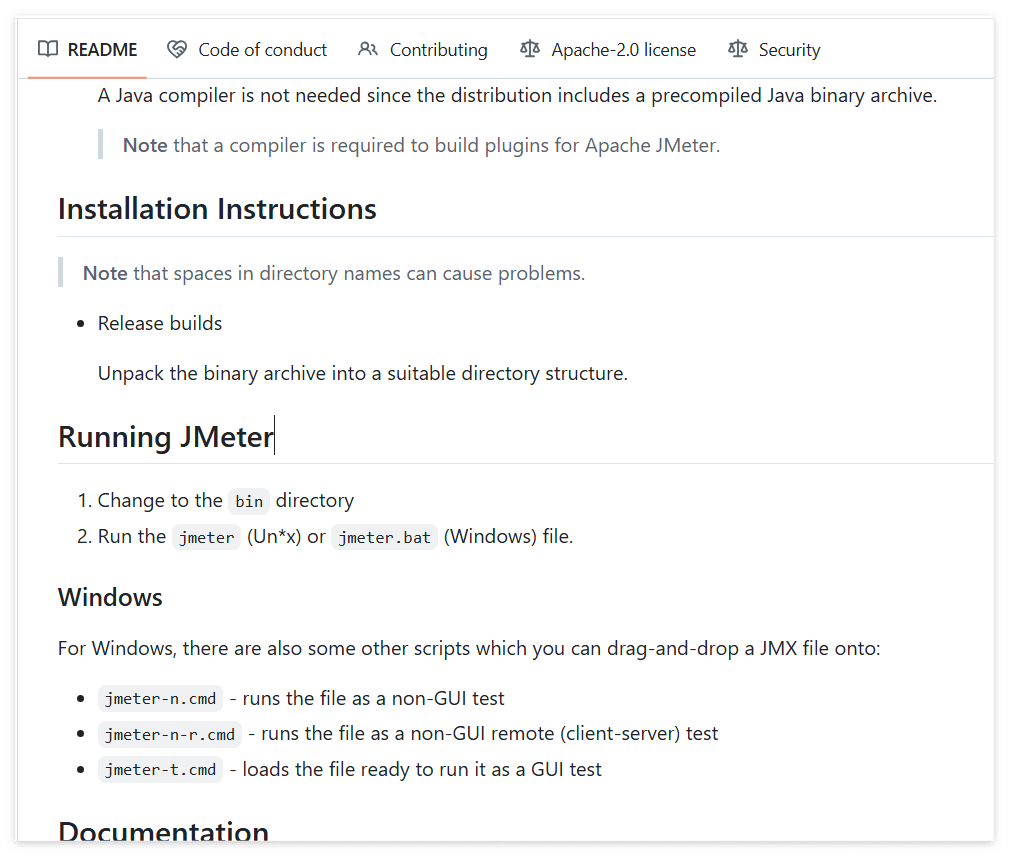
Task: Open the Security tab
Action: coord(774,50)
